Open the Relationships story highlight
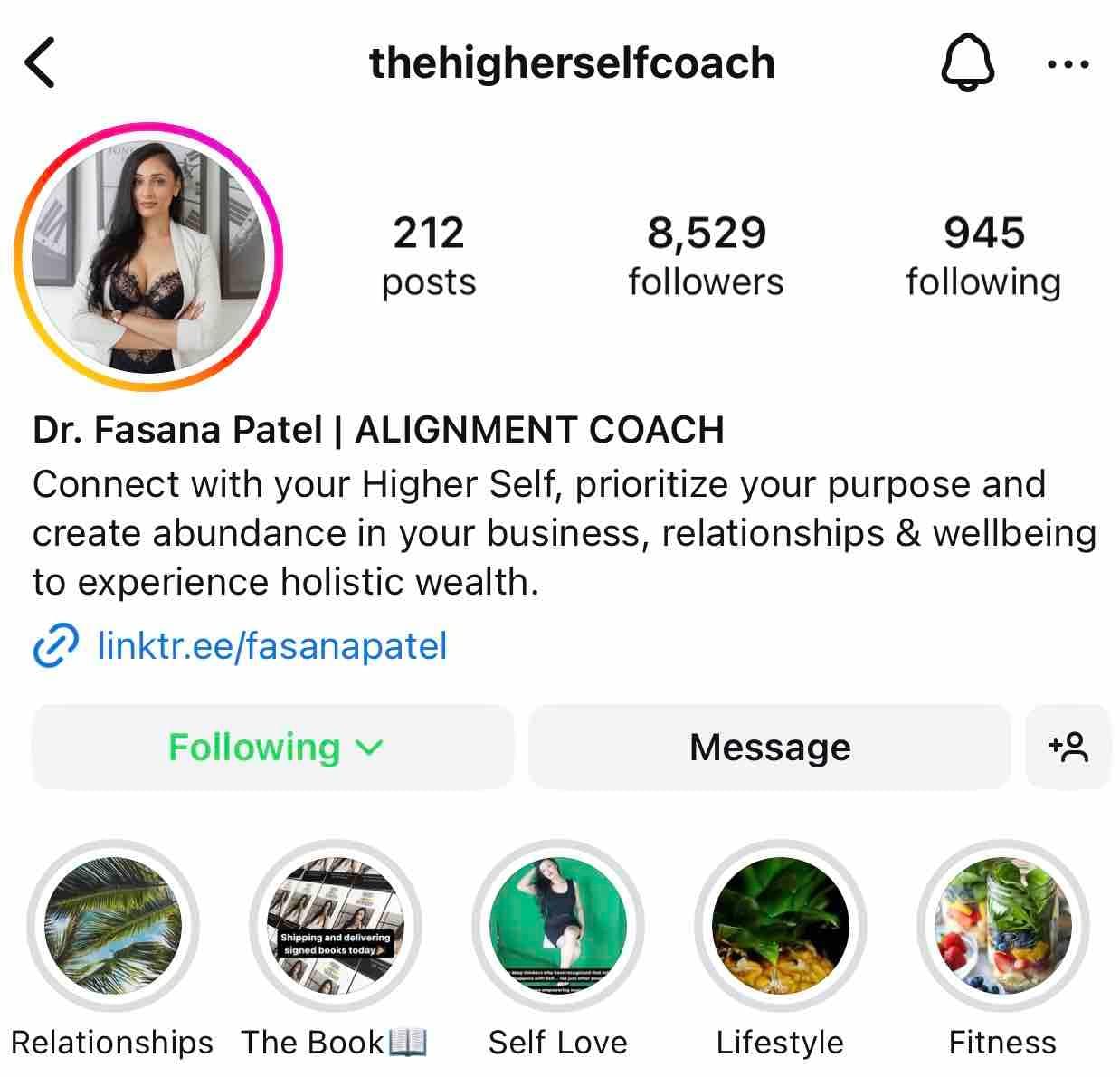 click(x=112, y=925)
